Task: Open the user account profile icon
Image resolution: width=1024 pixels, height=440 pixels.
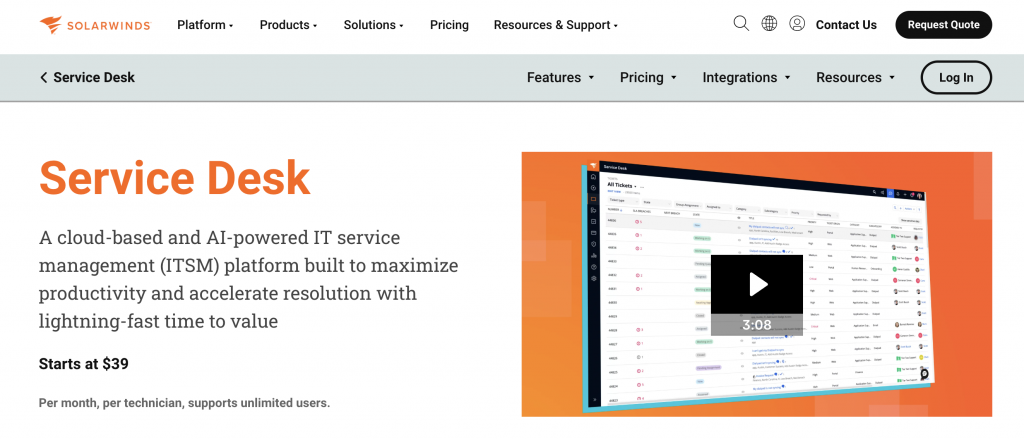Action: (x=797, y=24)
